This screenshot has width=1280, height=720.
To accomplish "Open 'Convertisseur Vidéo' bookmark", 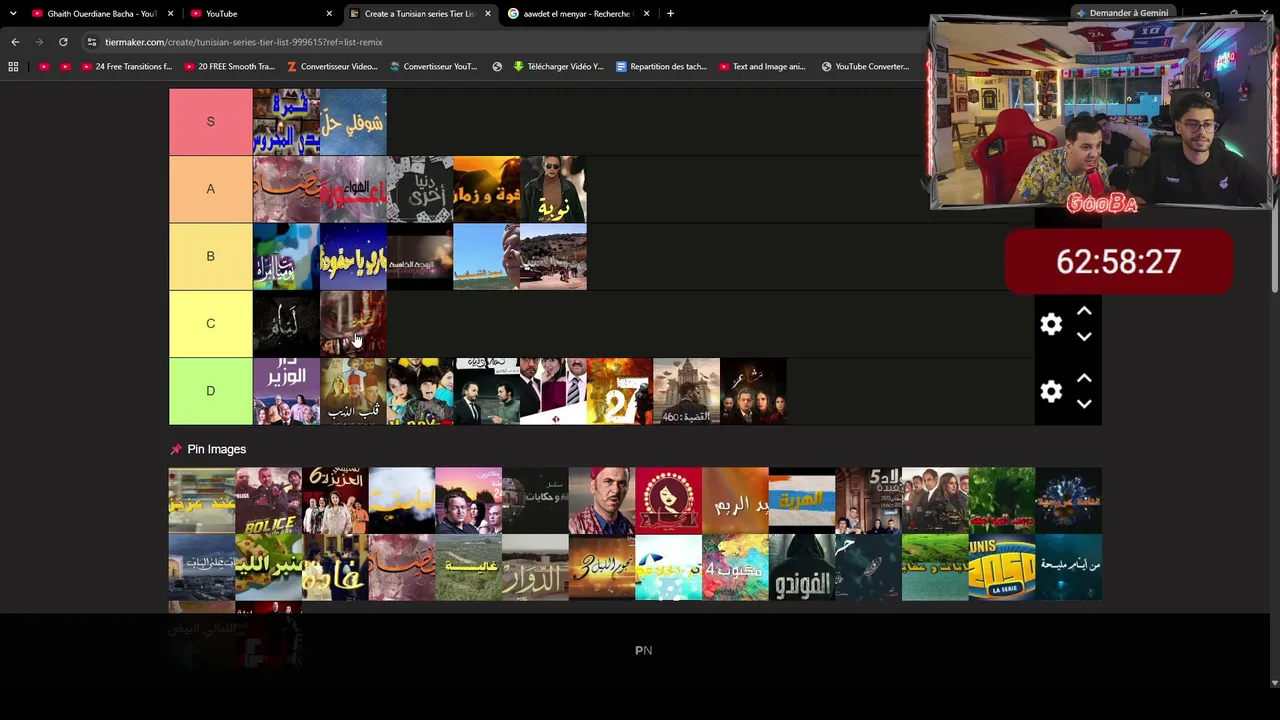I will click(332, 67).
